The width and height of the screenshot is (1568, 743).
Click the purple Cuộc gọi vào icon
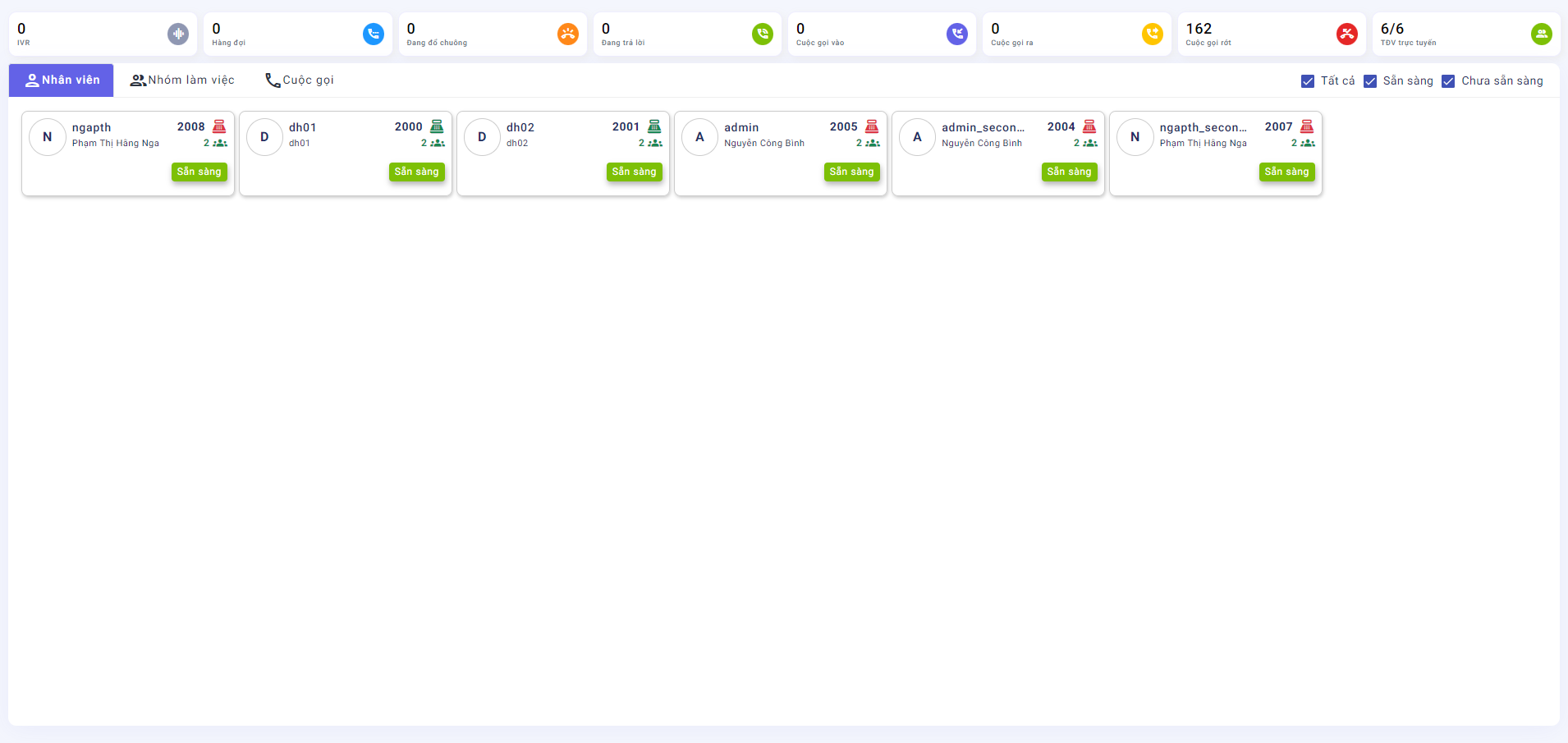click(957, 34)
